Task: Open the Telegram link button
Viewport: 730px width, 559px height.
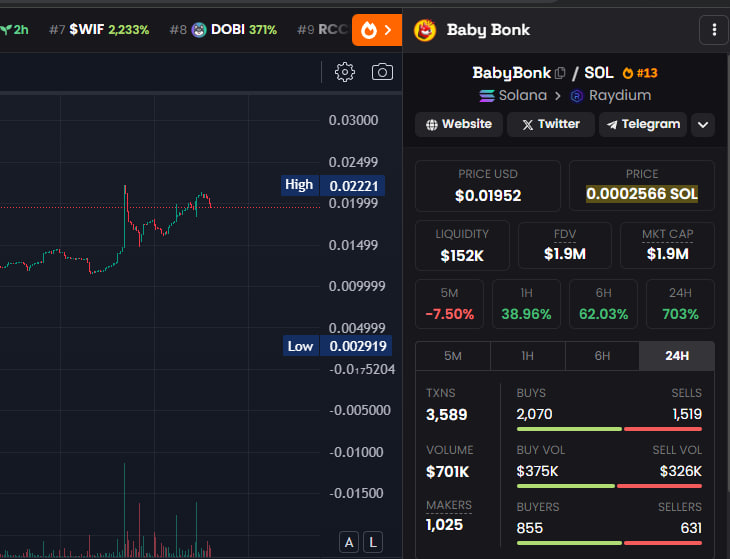Action: click(x=643, y=124)
